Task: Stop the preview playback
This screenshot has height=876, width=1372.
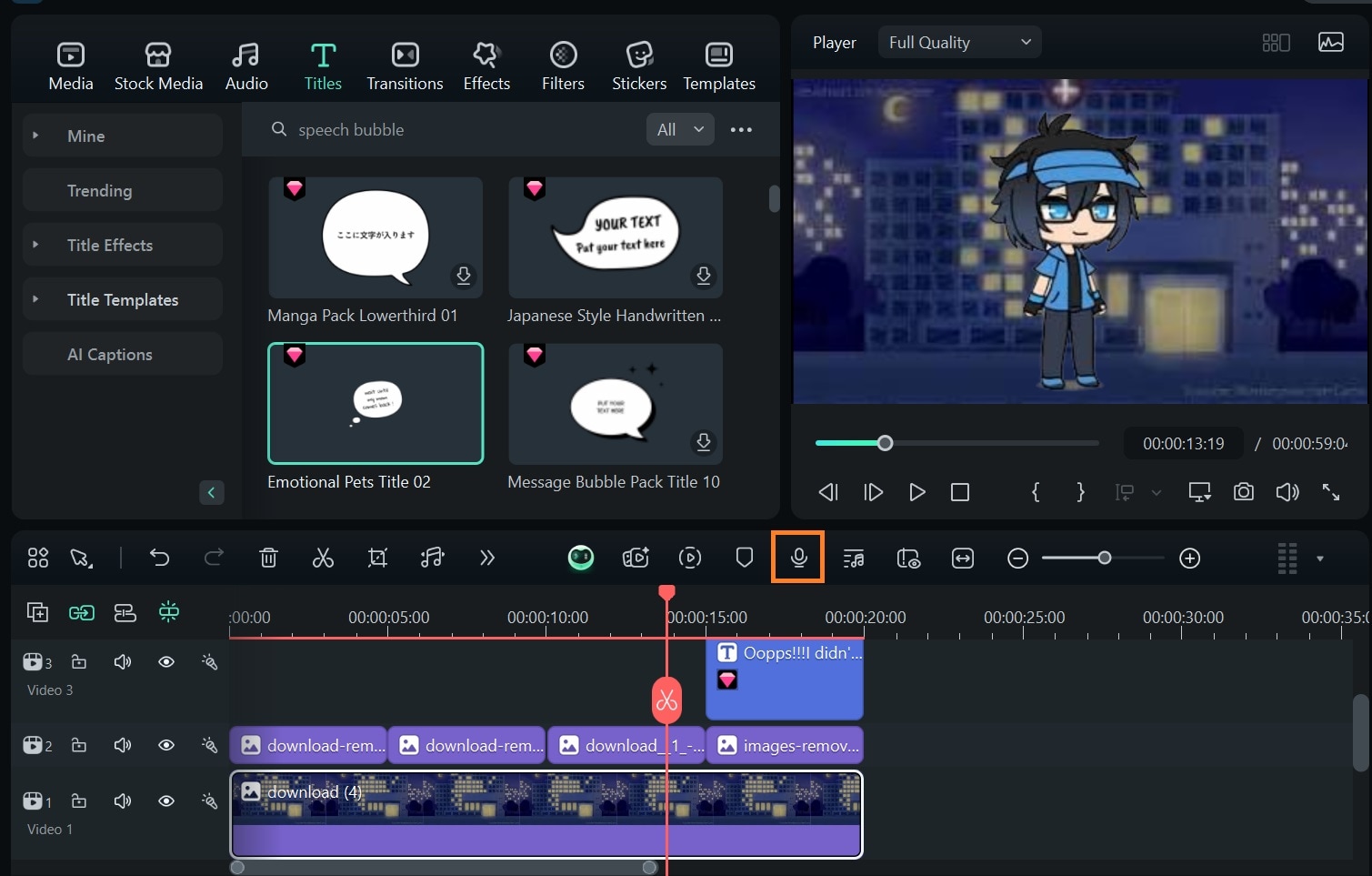Action: pyautogui.click(x=960, y=492)
